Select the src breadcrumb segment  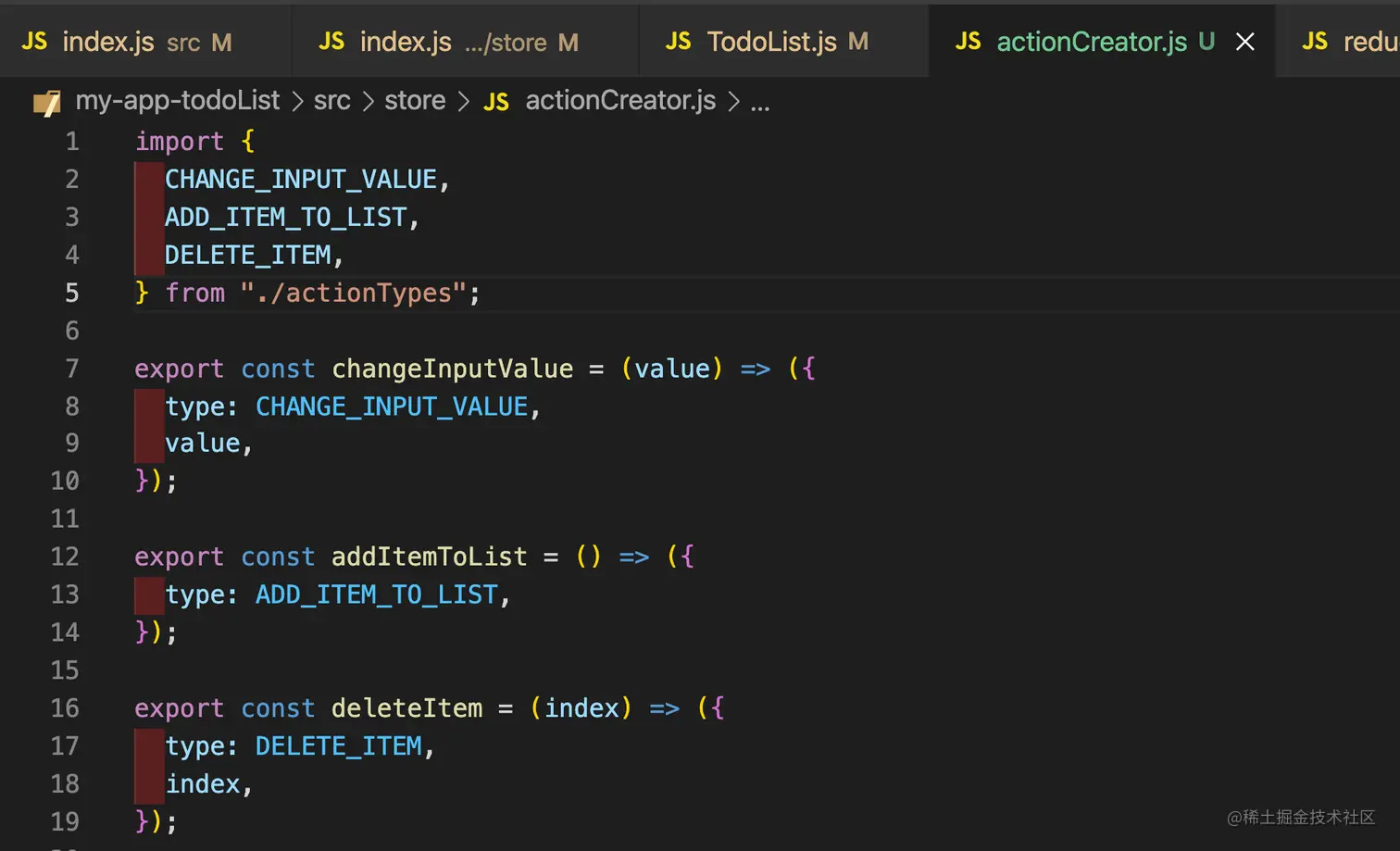pyautogui.click(x=332, y=100)
